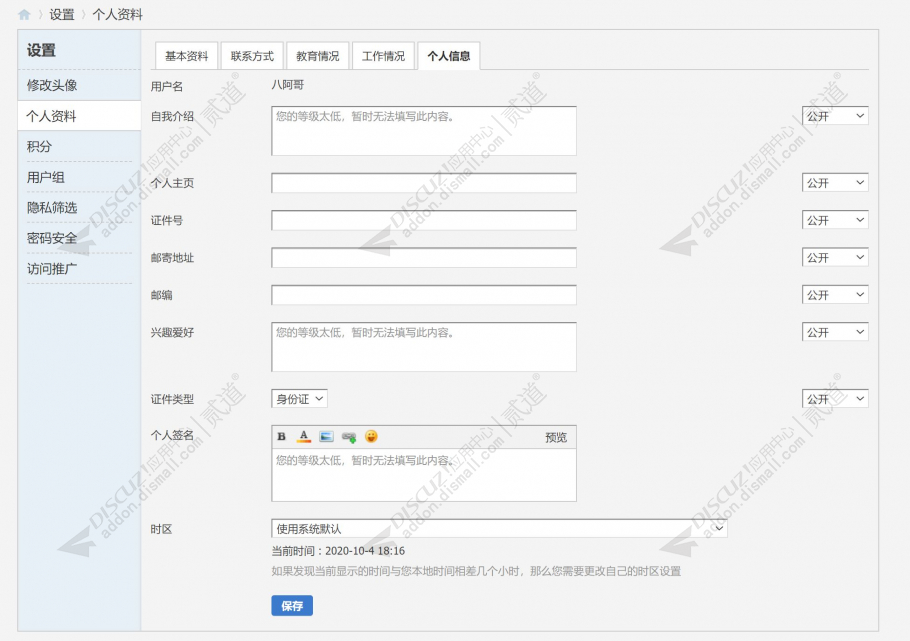Open privacy dropdown for 证件类型
910x641 pixels.
tap(835, 399)
